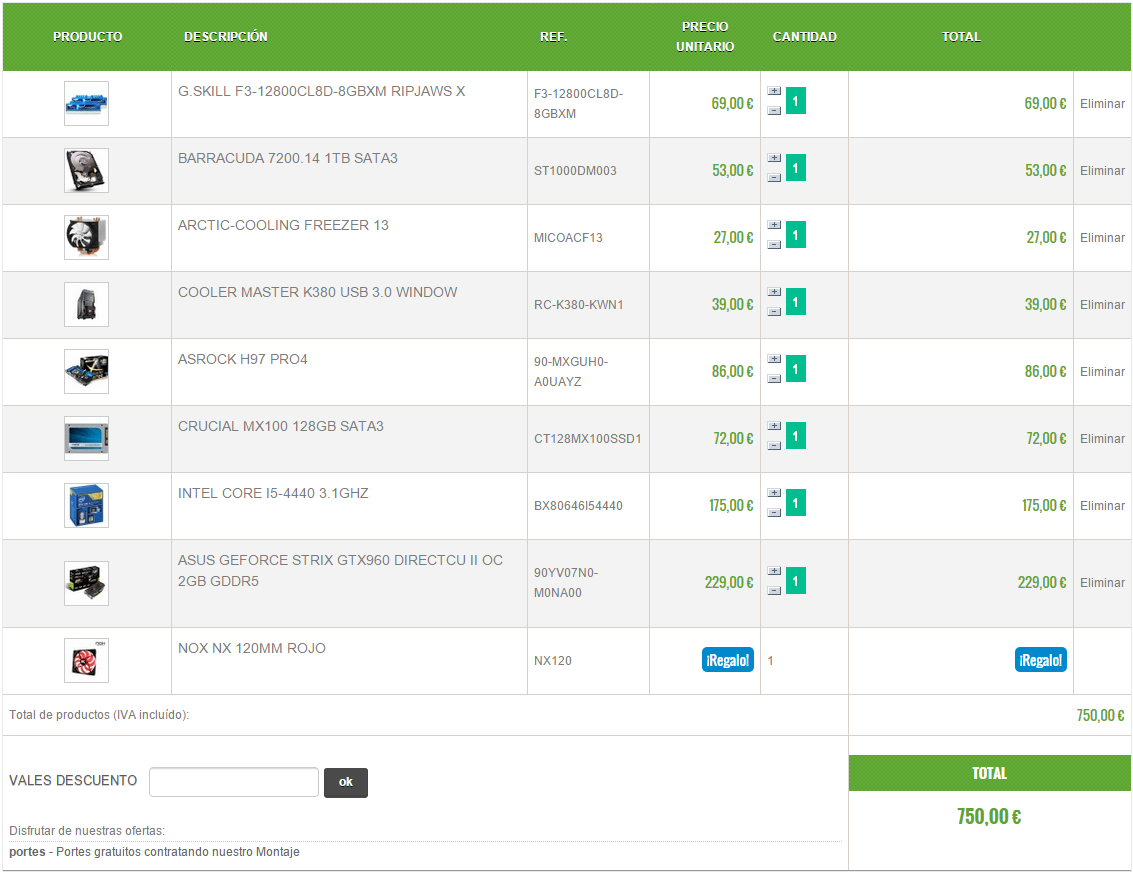The width and height of the screenshot is (1133, 875).
Task: Open INTEL CORE I5-4440 3.1GHZ description
Action: 273,493
